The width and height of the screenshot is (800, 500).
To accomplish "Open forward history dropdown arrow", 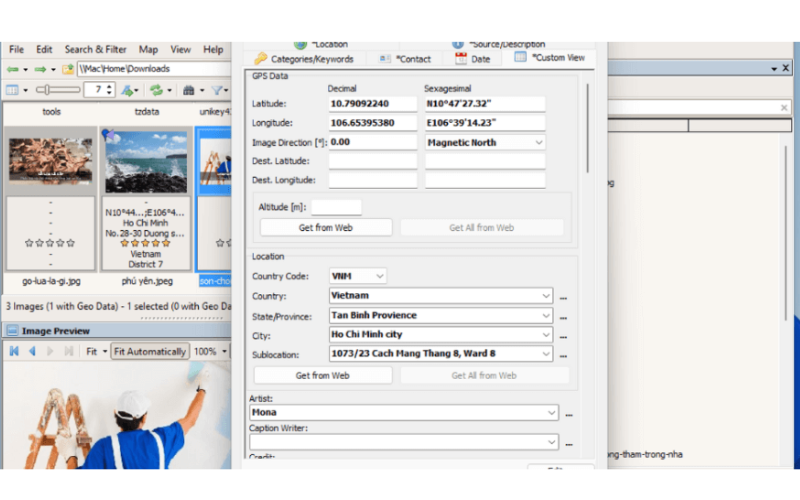I will pyautogui.click(x=53, y=69).
